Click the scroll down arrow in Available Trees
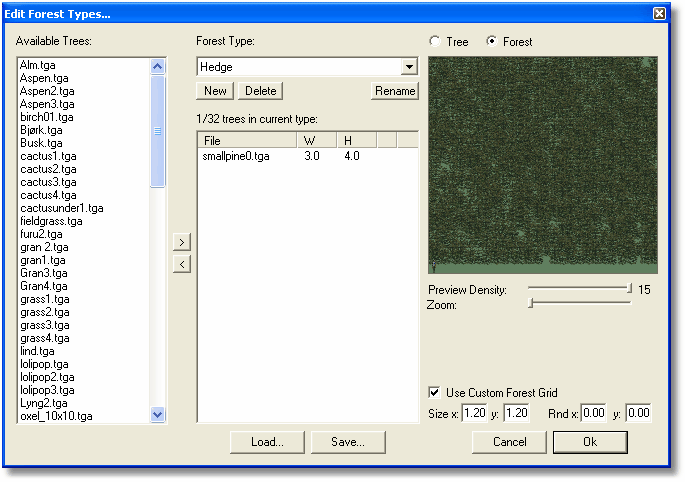 [158, 414]
